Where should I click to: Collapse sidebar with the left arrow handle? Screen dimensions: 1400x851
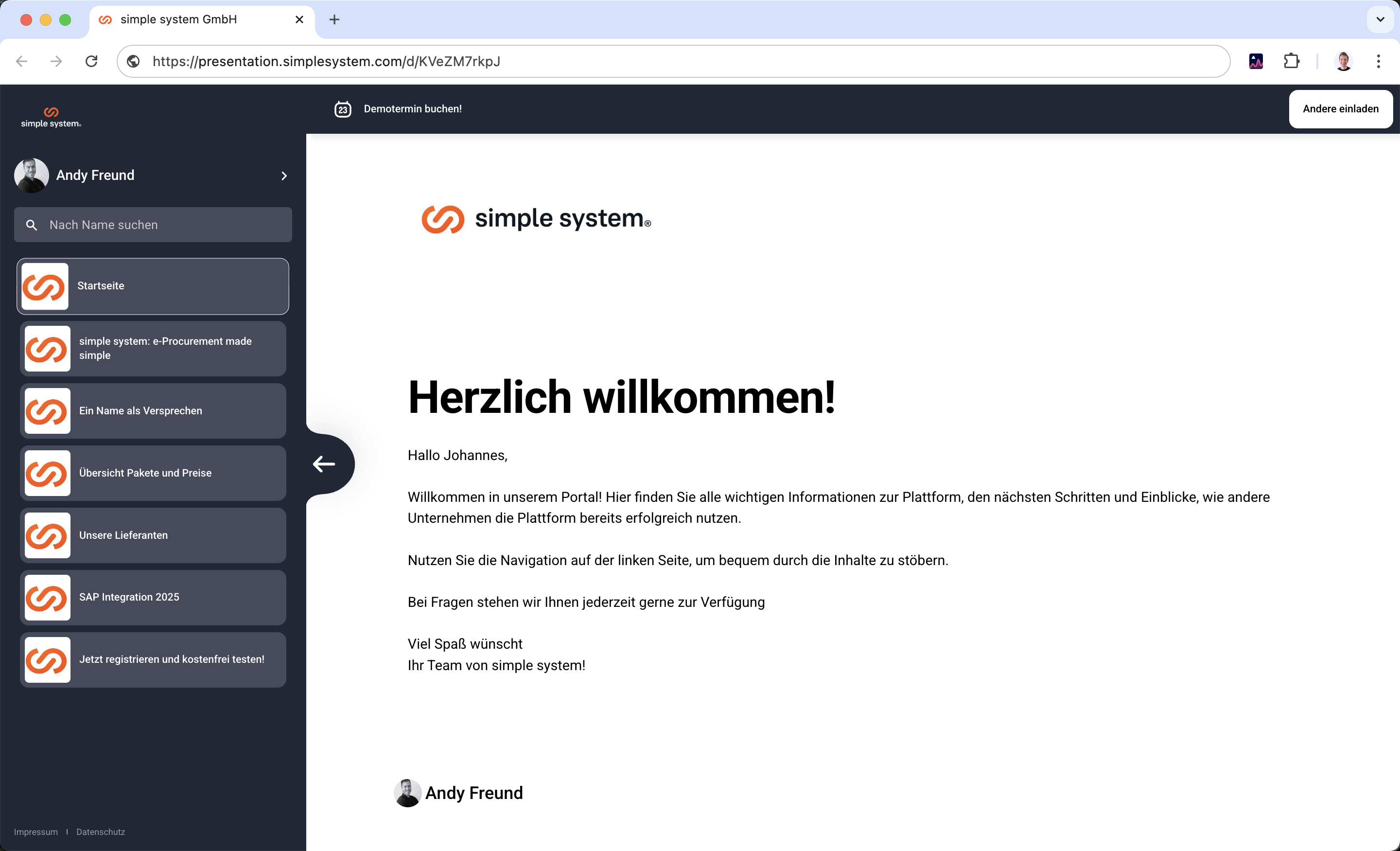coord(324,464)
